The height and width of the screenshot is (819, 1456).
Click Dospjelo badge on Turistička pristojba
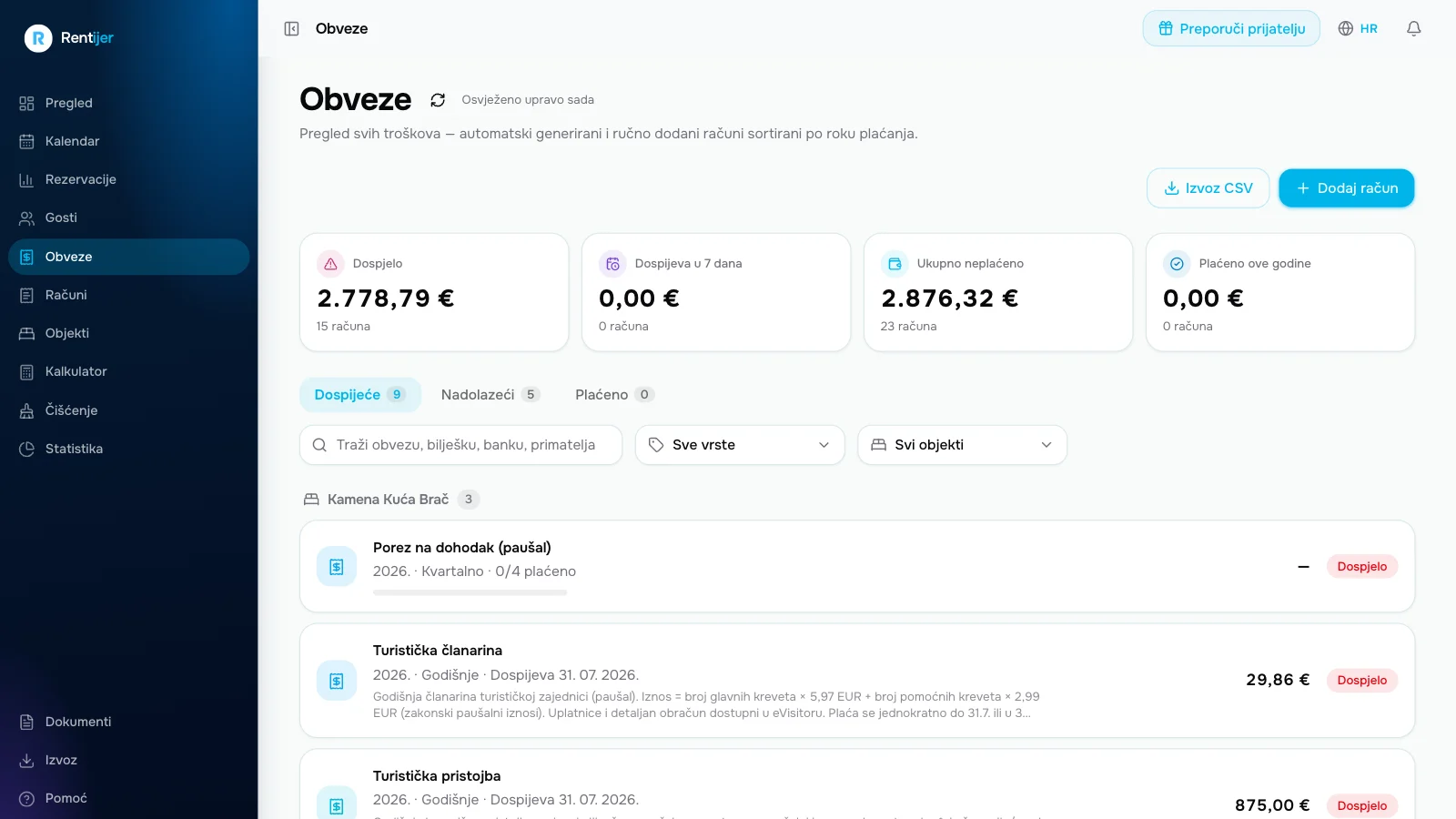pyautogui.click(x=1361, y=805)
